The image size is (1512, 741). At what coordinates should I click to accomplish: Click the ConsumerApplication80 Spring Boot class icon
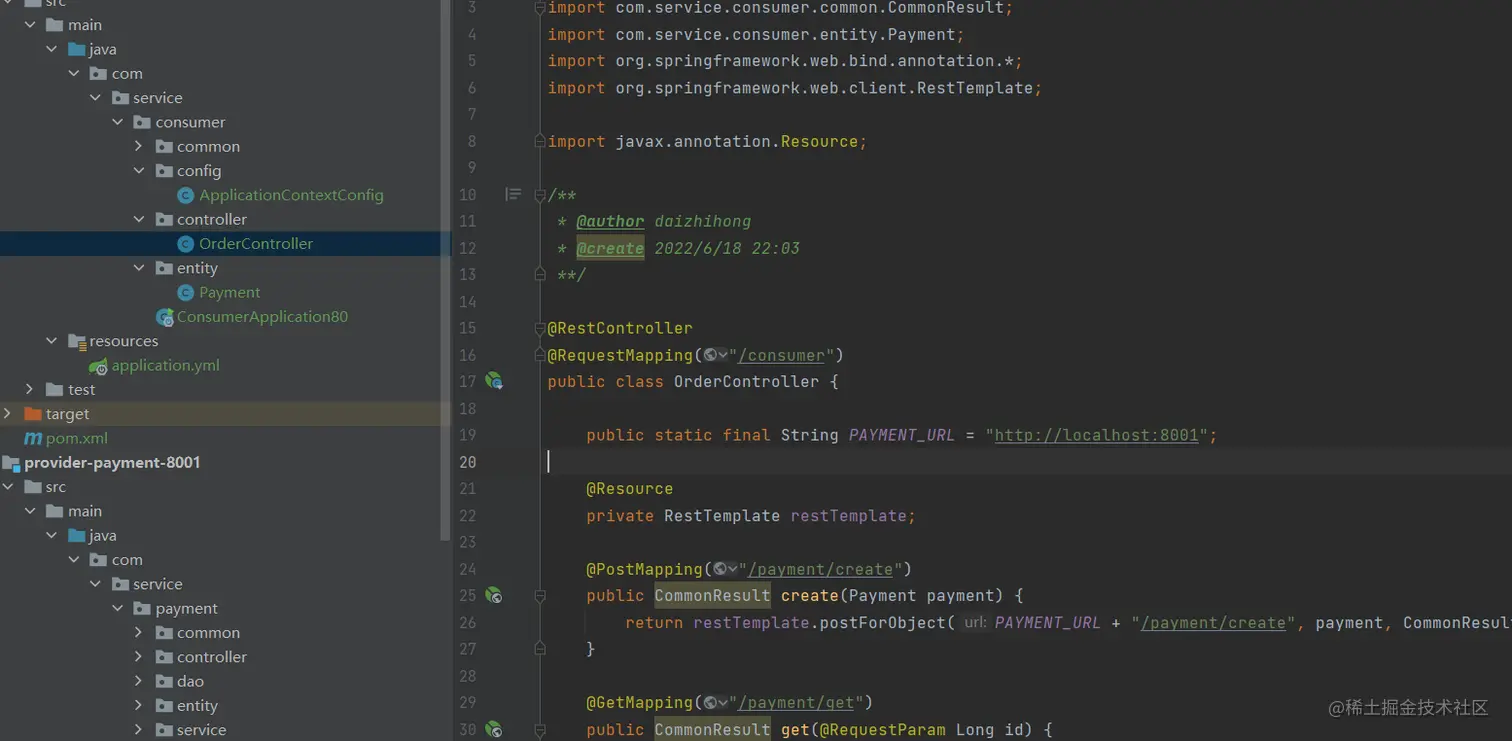(x=165, y=317)
